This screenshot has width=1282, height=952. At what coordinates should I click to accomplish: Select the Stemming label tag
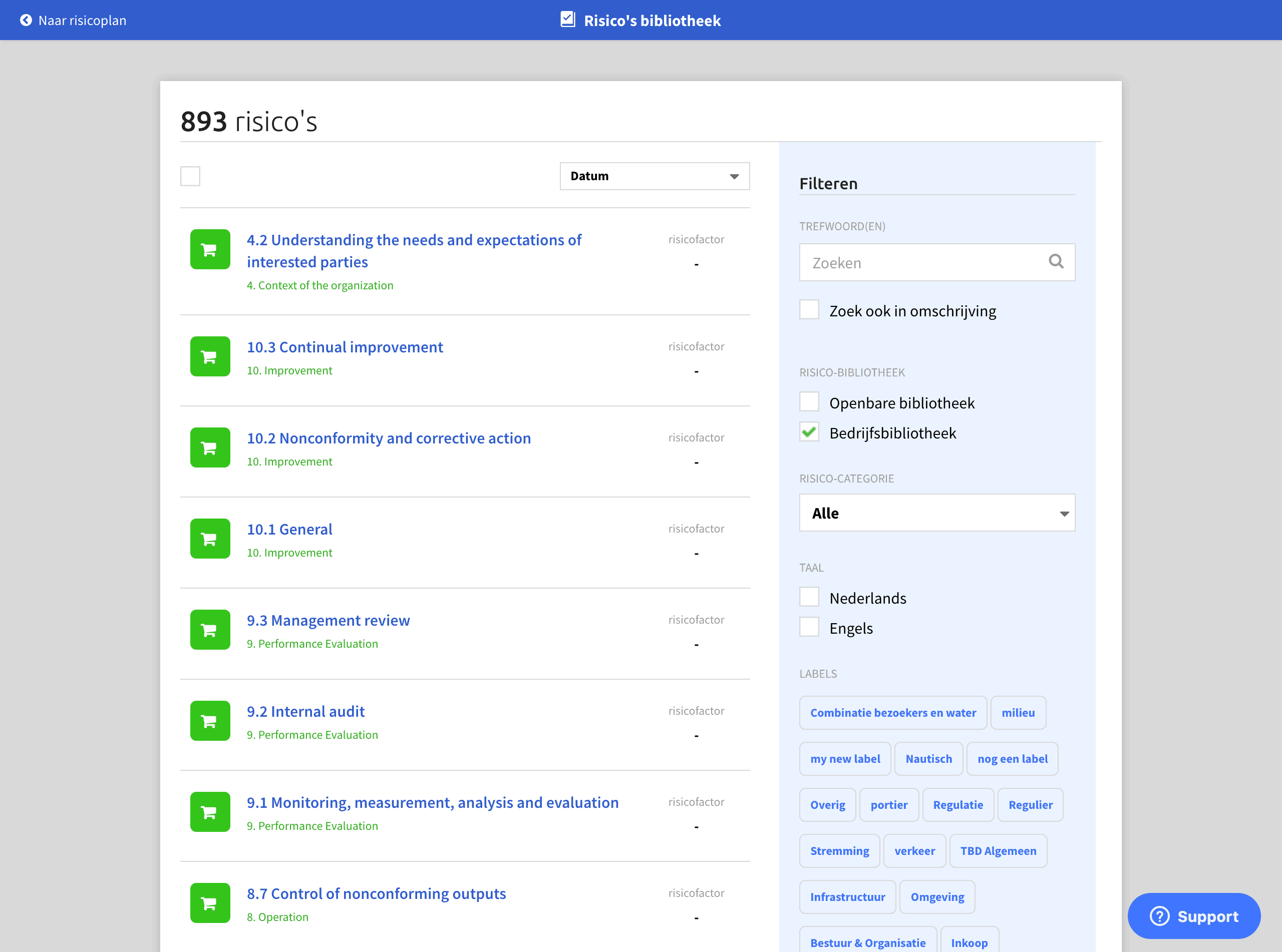pyautogui.click(x=839, y=851)
